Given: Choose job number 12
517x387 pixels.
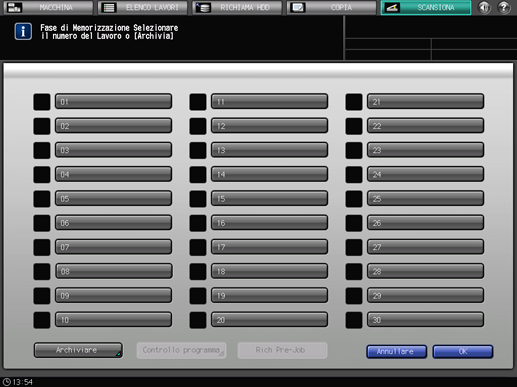Looking at the screenshot, I should [x=270, y=126].
